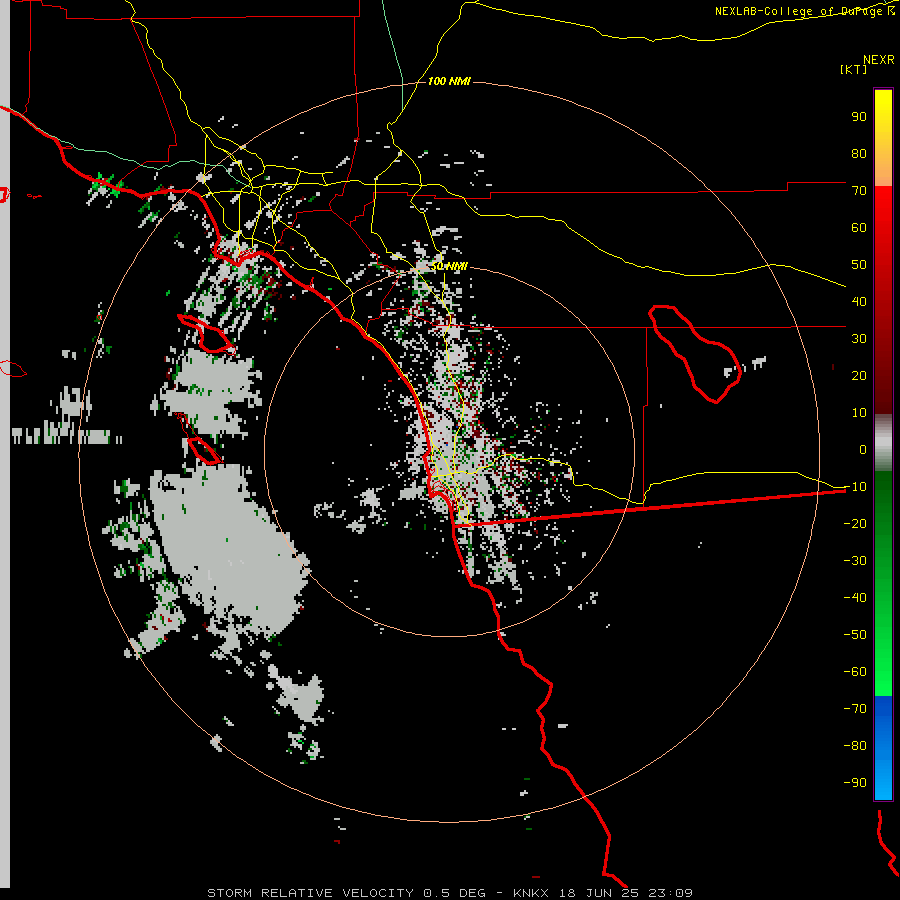Click the -70 knot scale label

coord(855,709)
